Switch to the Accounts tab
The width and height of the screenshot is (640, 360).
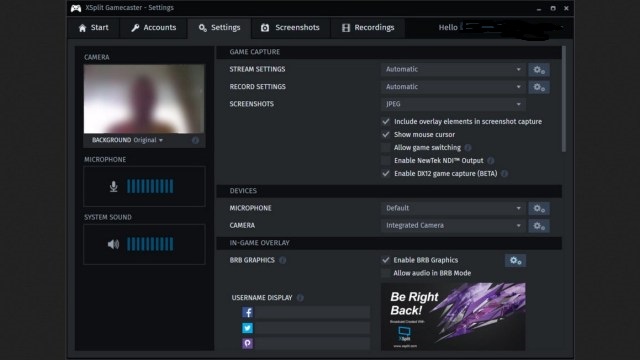point(154,28)
